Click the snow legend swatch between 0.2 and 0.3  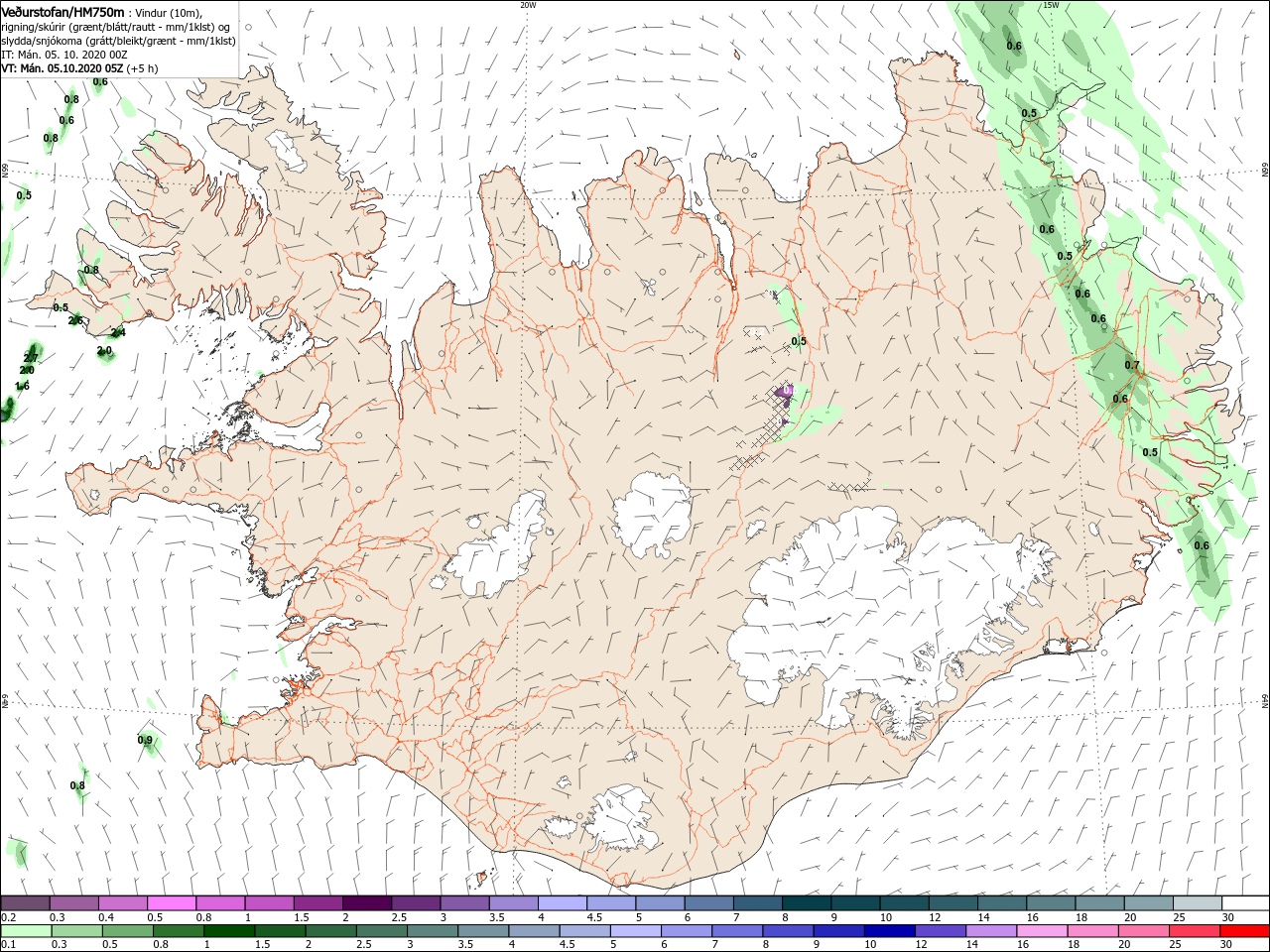(x=26, y=902)
